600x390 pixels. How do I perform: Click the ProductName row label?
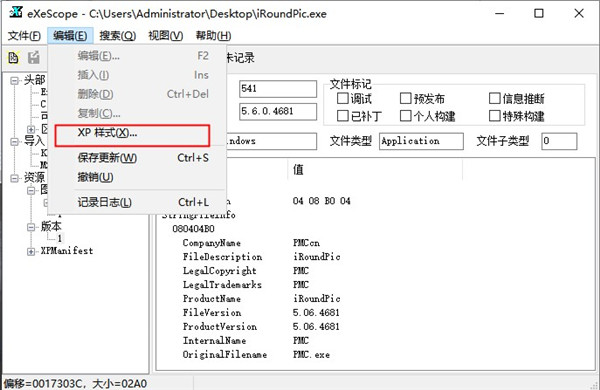212,299
